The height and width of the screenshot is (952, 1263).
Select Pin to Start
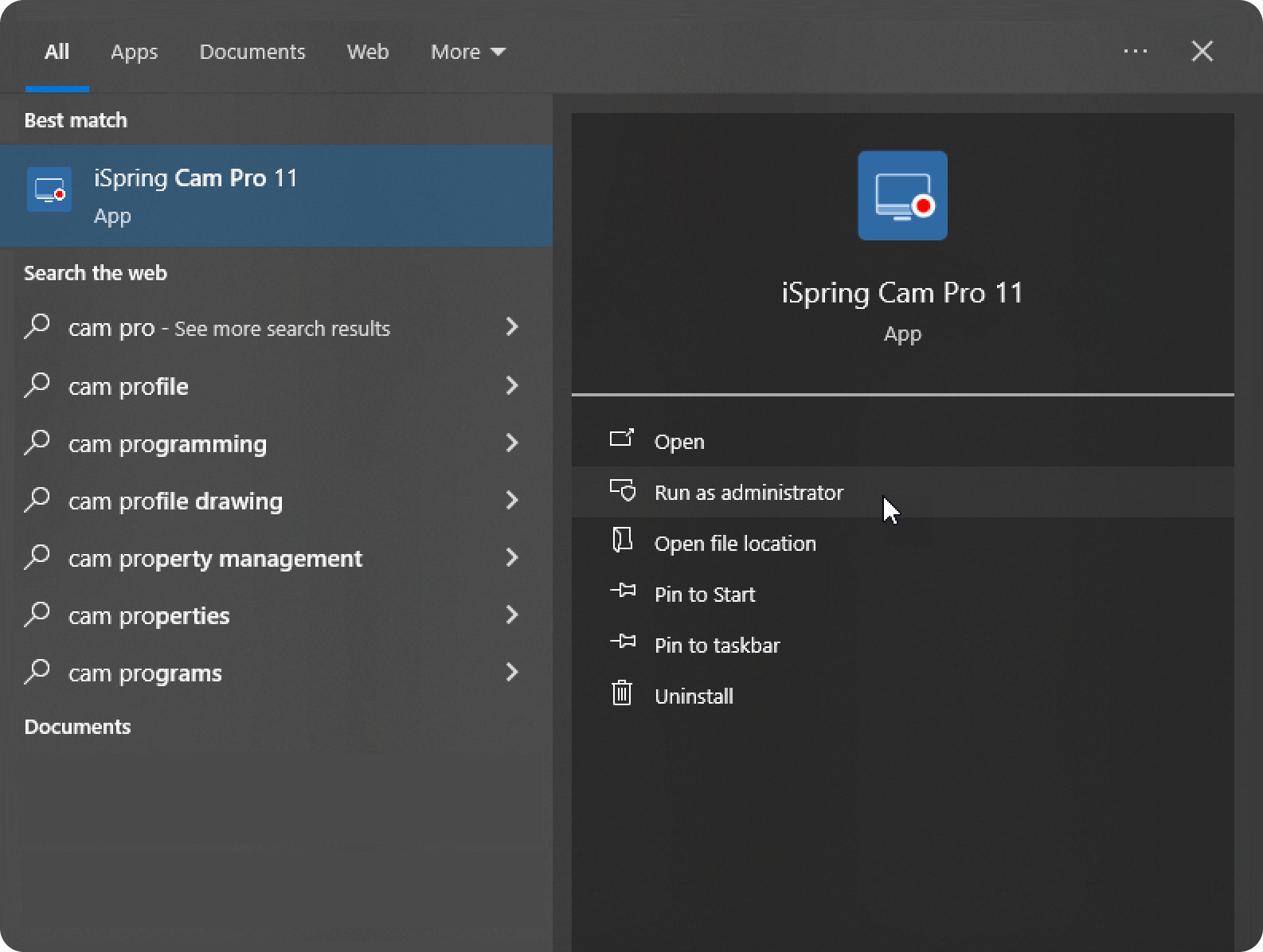point(903,594)
